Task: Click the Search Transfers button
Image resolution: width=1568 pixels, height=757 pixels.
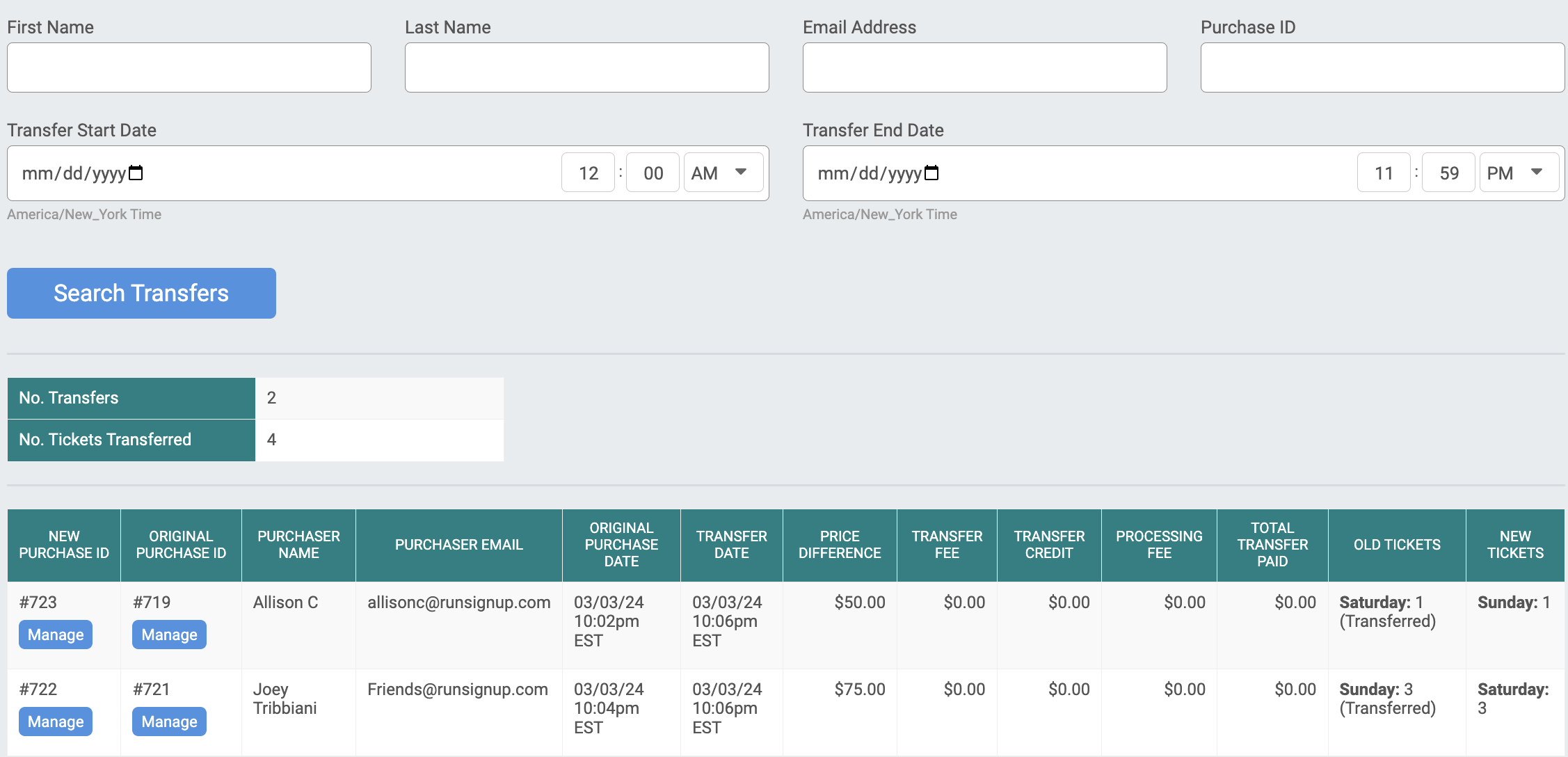Action: coord(141,293)
